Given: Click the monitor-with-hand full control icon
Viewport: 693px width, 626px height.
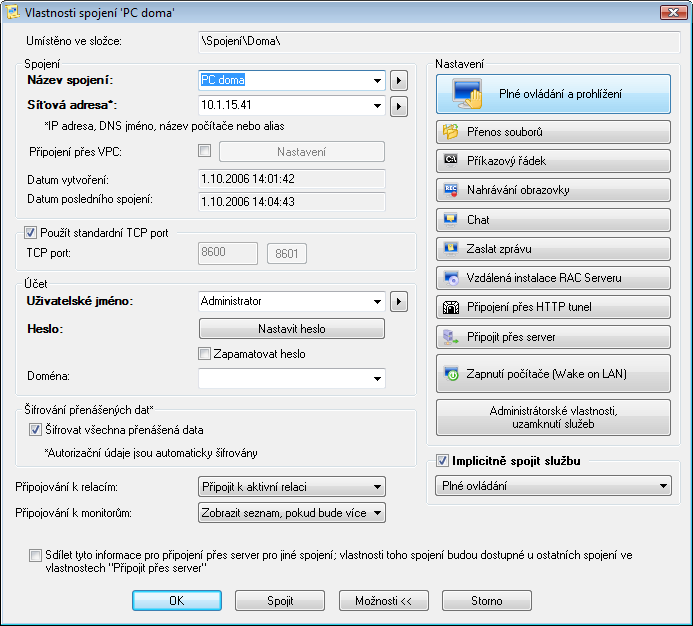Looking at the screenshot, I should (x=467, y=94).
